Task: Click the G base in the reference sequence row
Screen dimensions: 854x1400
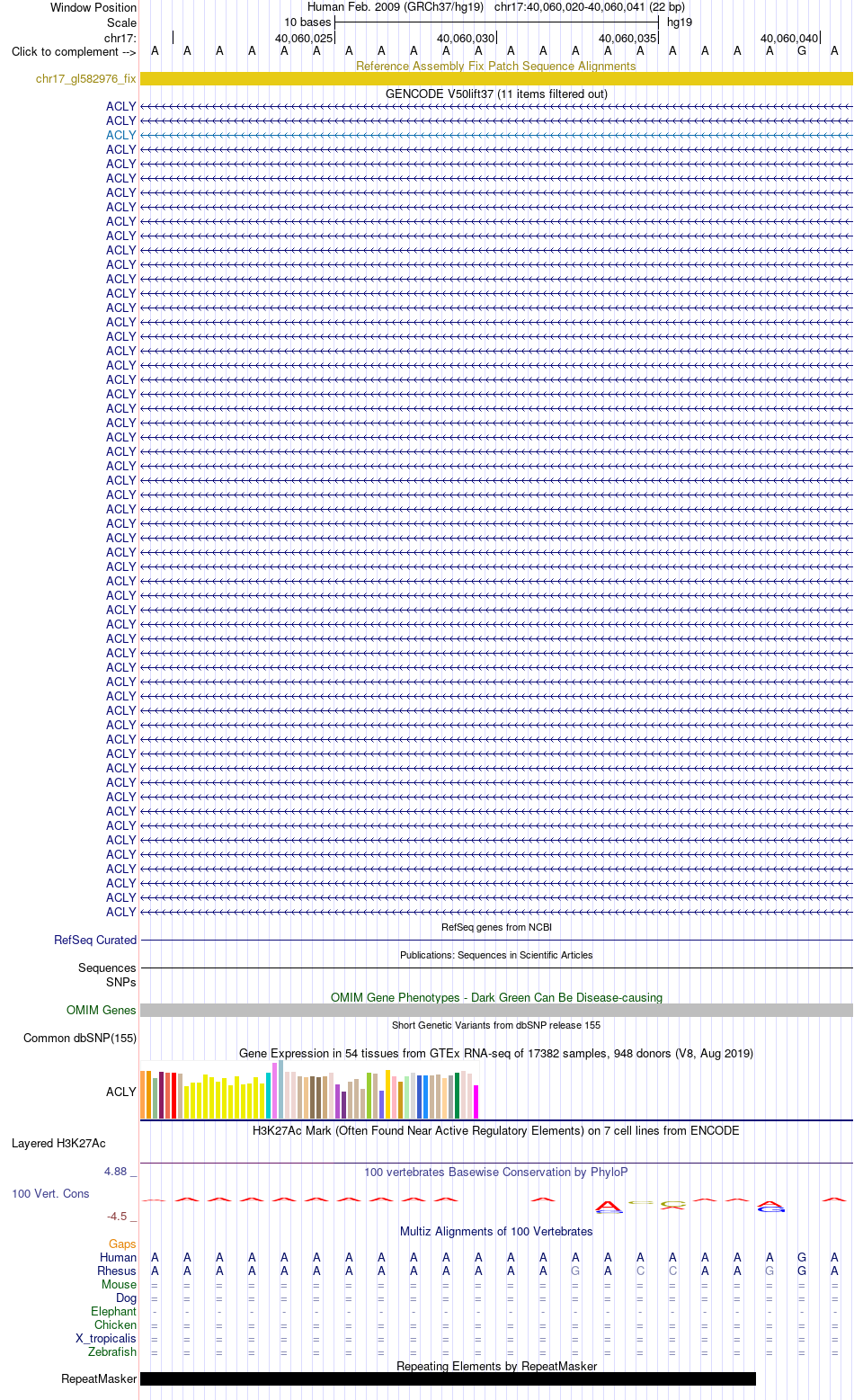Action: (x=802, y=51)
